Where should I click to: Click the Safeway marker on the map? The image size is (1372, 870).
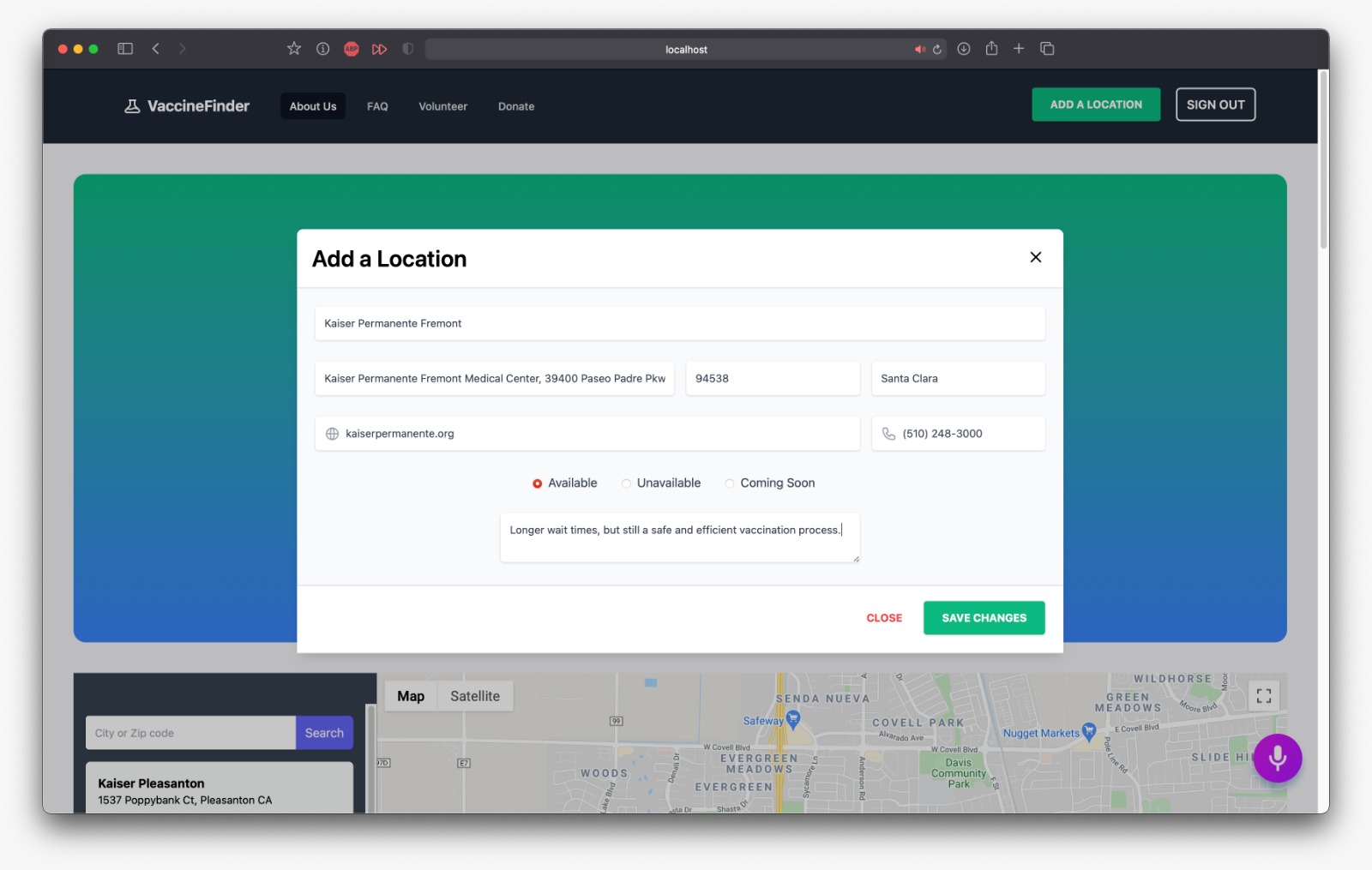[x=793, y=719]
